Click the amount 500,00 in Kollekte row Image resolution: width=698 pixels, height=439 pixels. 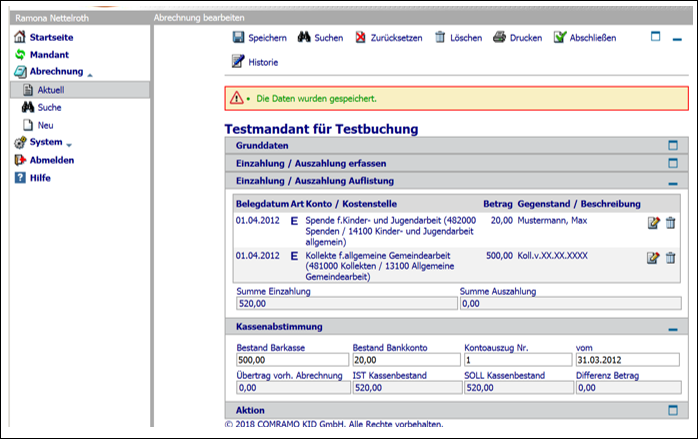499,256
